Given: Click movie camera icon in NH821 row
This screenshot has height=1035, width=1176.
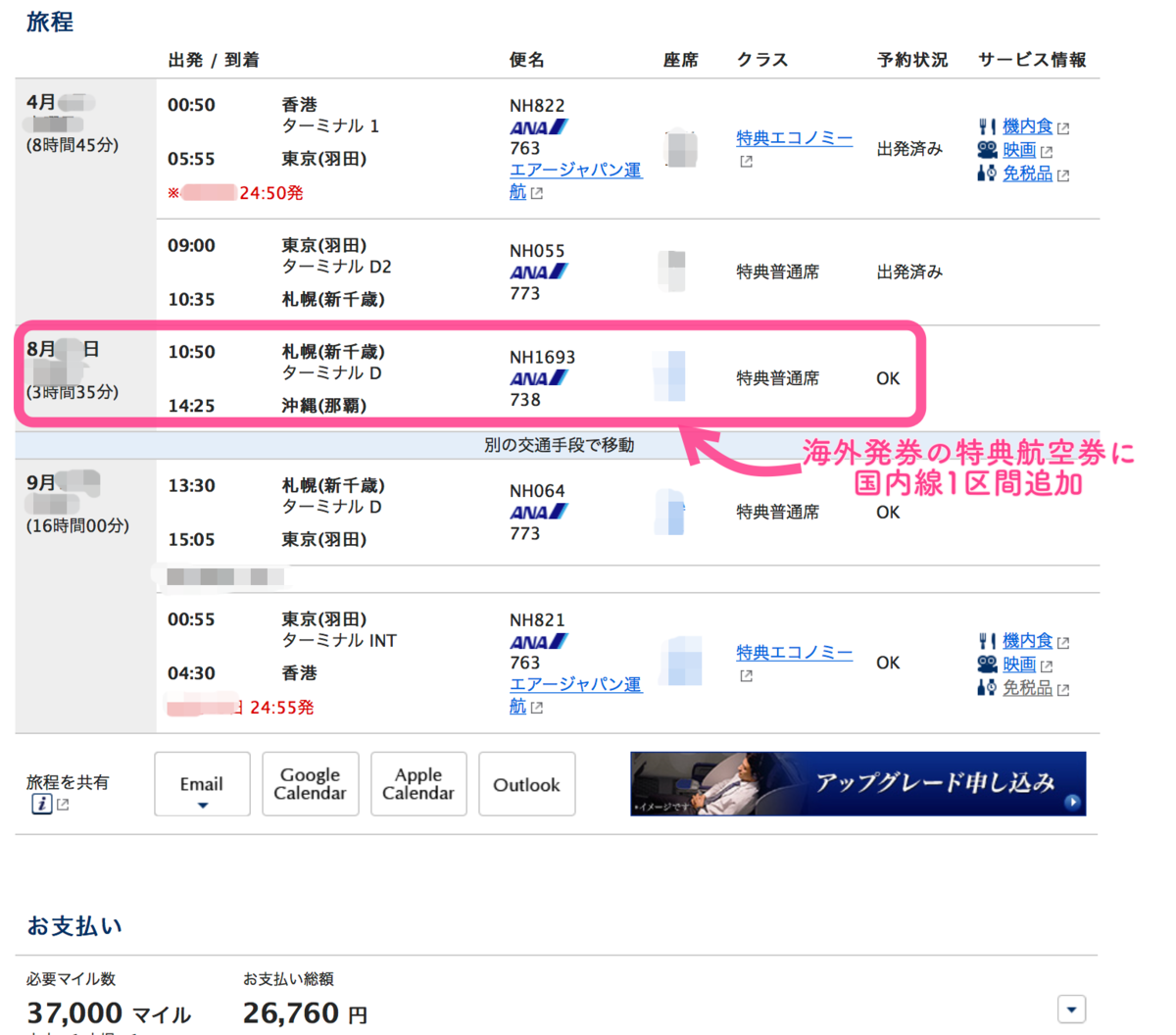Looking at the screenshot, I should (987, 665).
